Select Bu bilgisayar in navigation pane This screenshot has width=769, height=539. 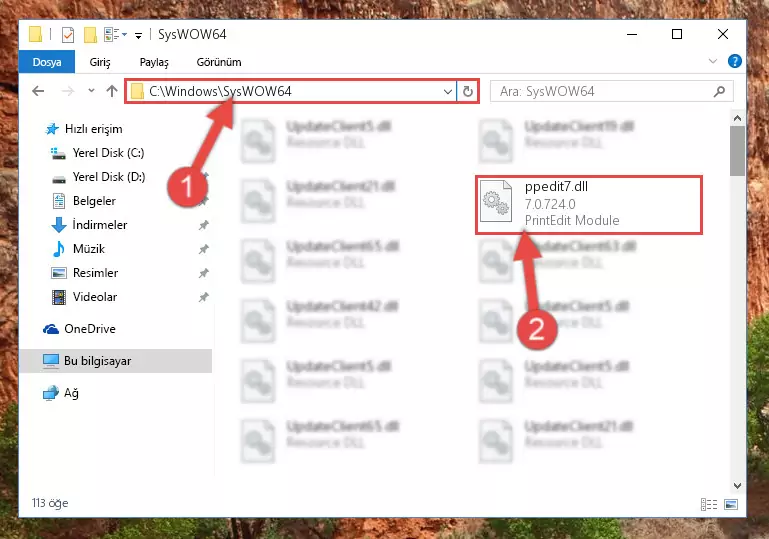click(116, 361)
